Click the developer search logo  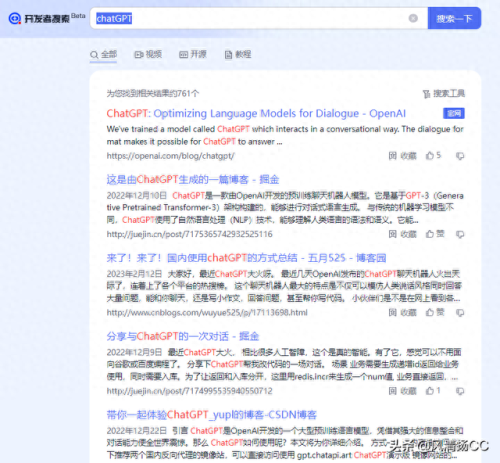pyautogui.click(x=39, y=18)
